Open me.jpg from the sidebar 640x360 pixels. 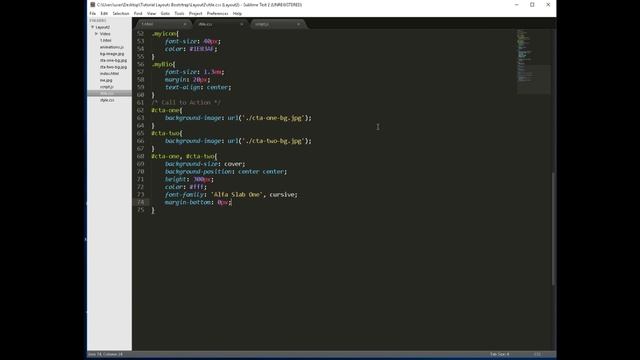[x=106, y=80]
